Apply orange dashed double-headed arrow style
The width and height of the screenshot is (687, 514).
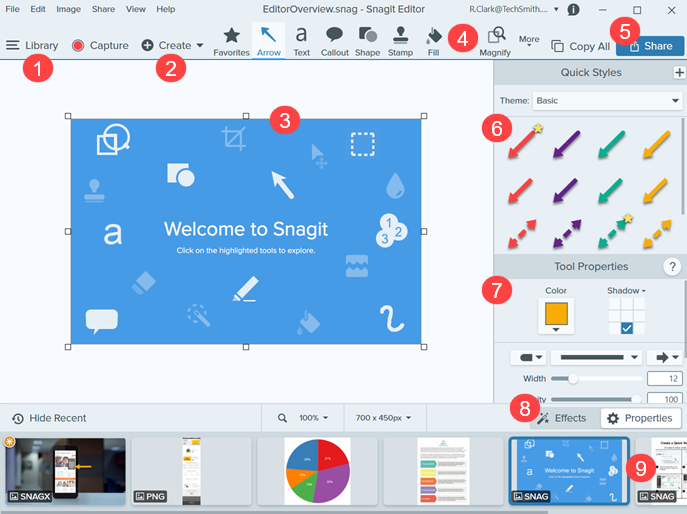click(657, 234)
